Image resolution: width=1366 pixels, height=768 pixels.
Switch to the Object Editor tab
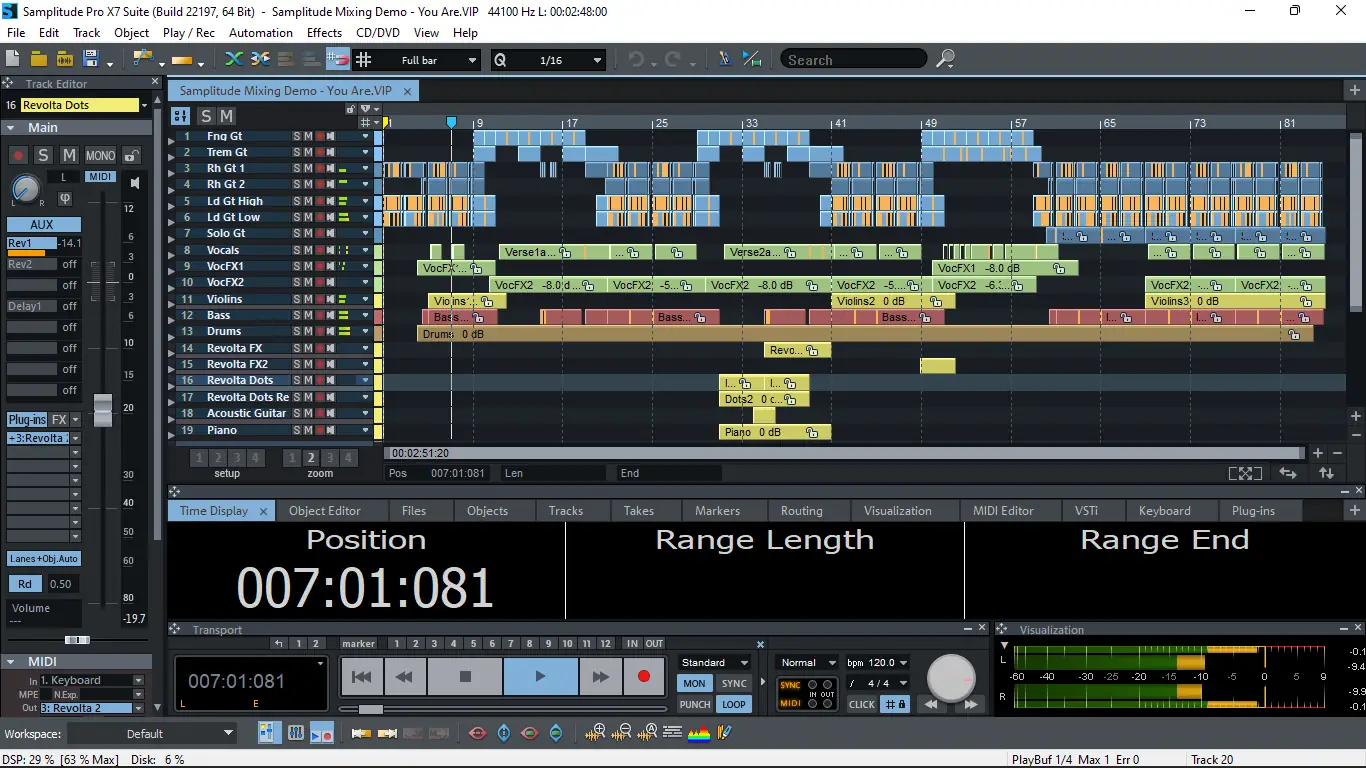click(325, 510)
